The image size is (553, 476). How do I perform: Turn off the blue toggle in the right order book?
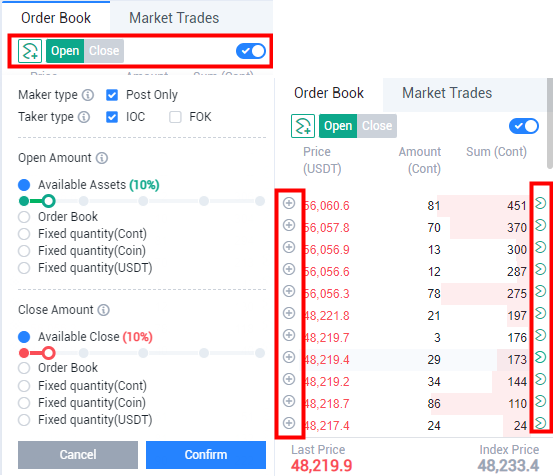coord(524,126)
